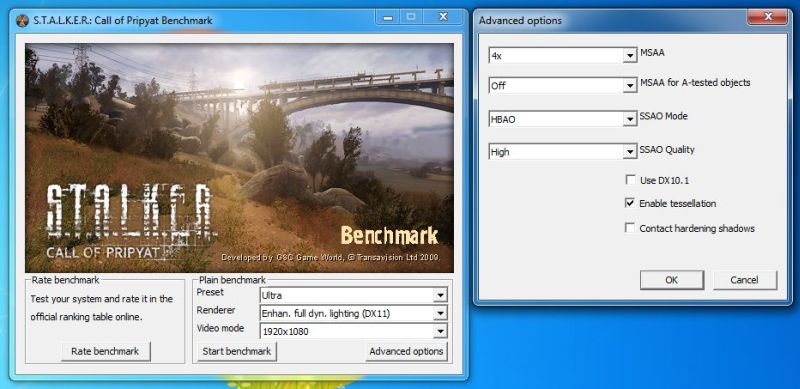The image size is (800, 389).
Task: Open the Video mode 1920x1080 dropdown
Action: (x=354, y=331)
